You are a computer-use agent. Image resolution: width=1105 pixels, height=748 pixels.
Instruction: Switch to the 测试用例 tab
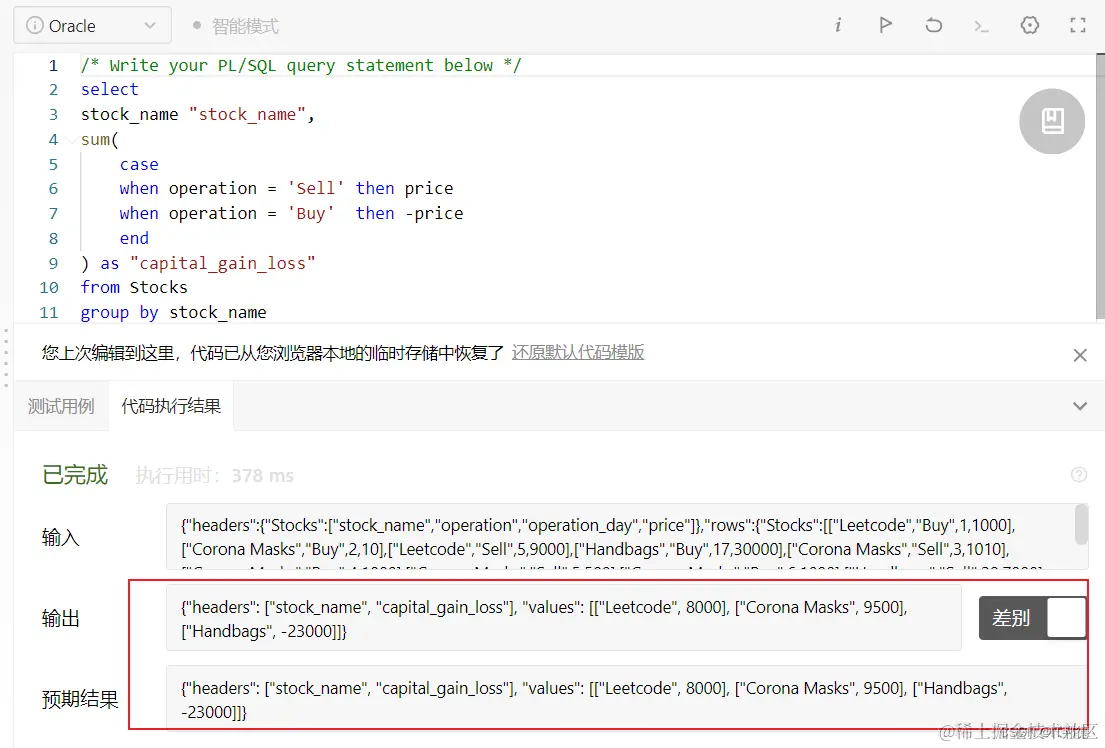61,406
